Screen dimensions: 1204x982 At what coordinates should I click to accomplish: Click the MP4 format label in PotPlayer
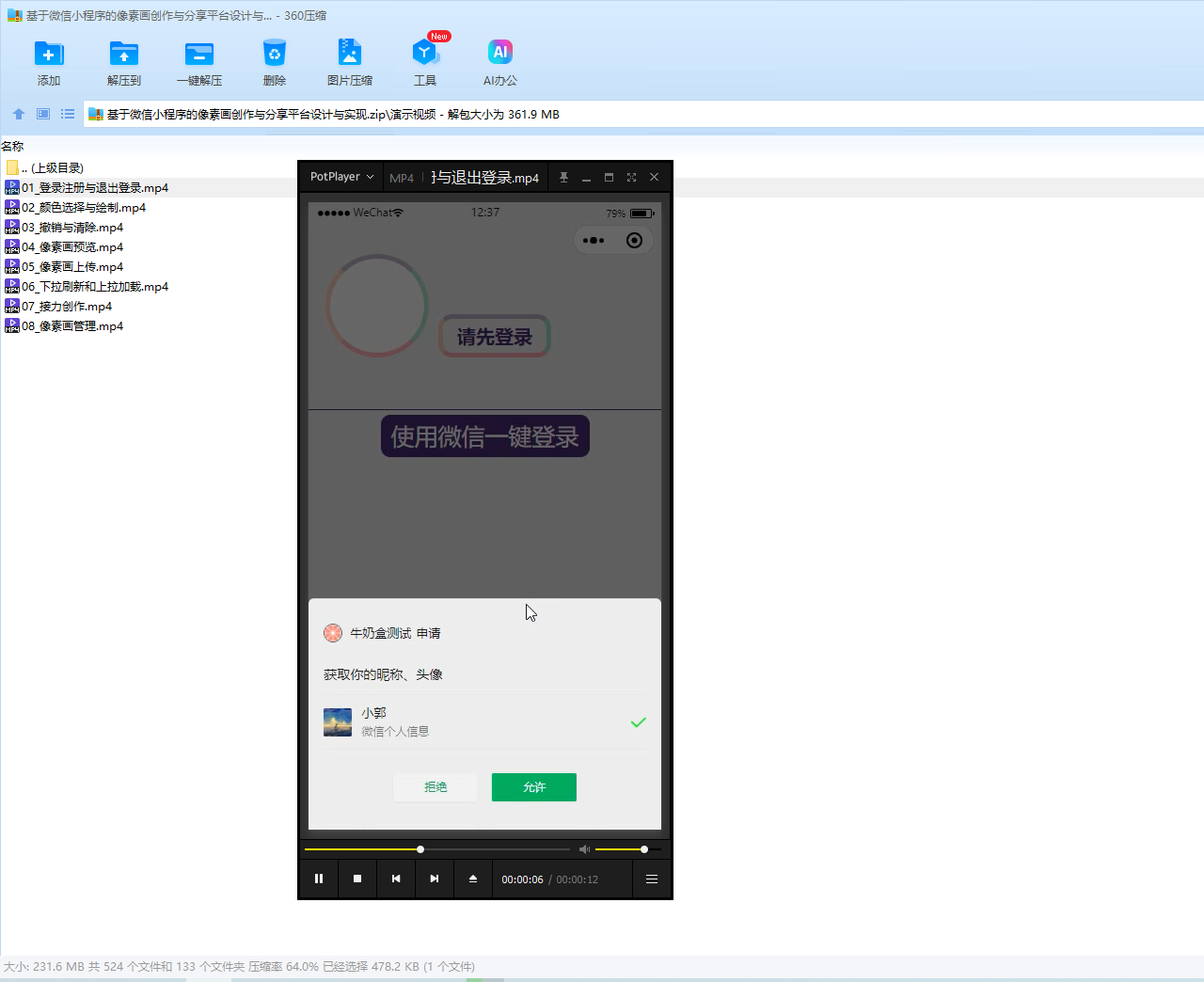pos(402,178)
